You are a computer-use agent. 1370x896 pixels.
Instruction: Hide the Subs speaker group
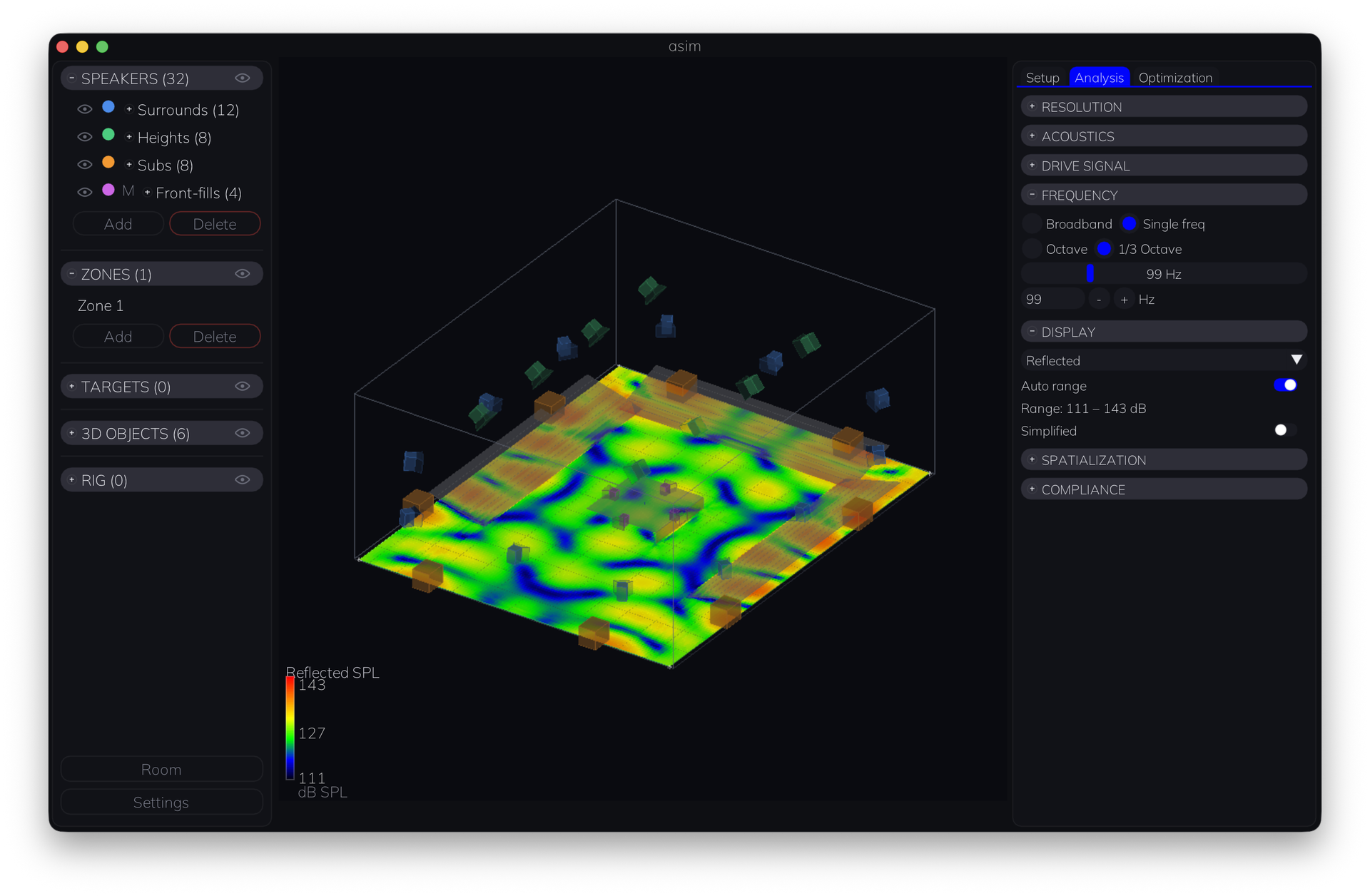[x=85, y=165]
